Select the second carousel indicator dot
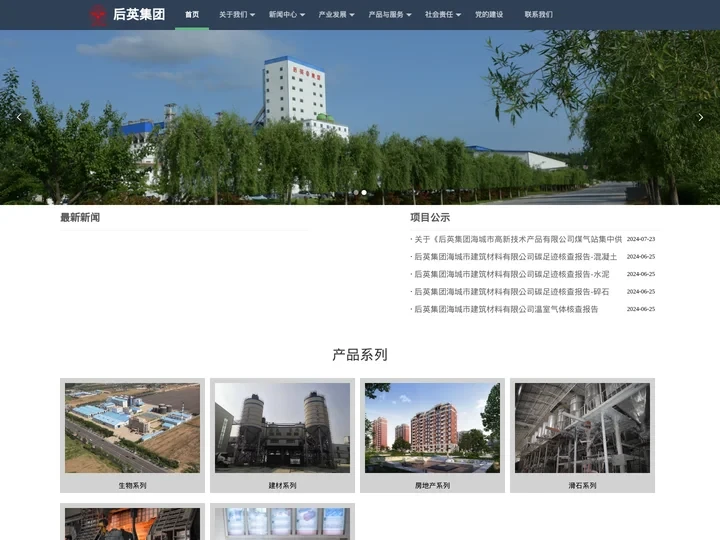The height and width of the screenshot is (540, 720). (x=364, y=192)
